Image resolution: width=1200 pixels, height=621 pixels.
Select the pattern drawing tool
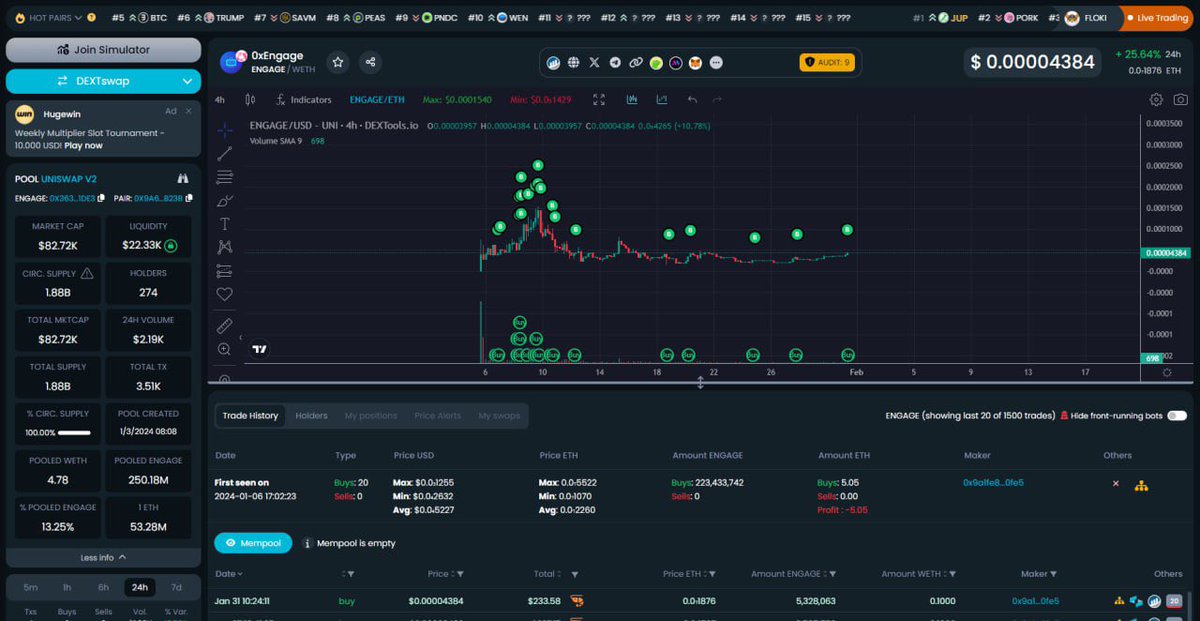click(x=225, y=247)
